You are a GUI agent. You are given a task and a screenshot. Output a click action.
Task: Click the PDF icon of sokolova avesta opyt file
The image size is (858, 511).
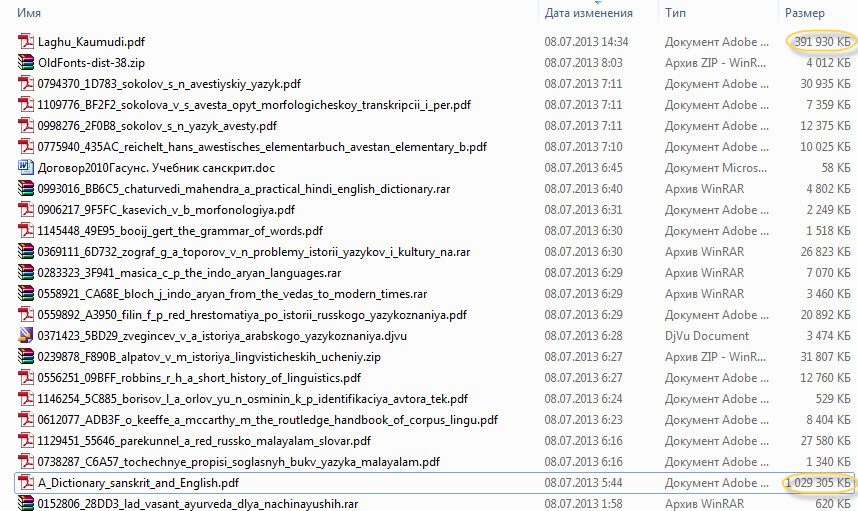tap(26, 104)
